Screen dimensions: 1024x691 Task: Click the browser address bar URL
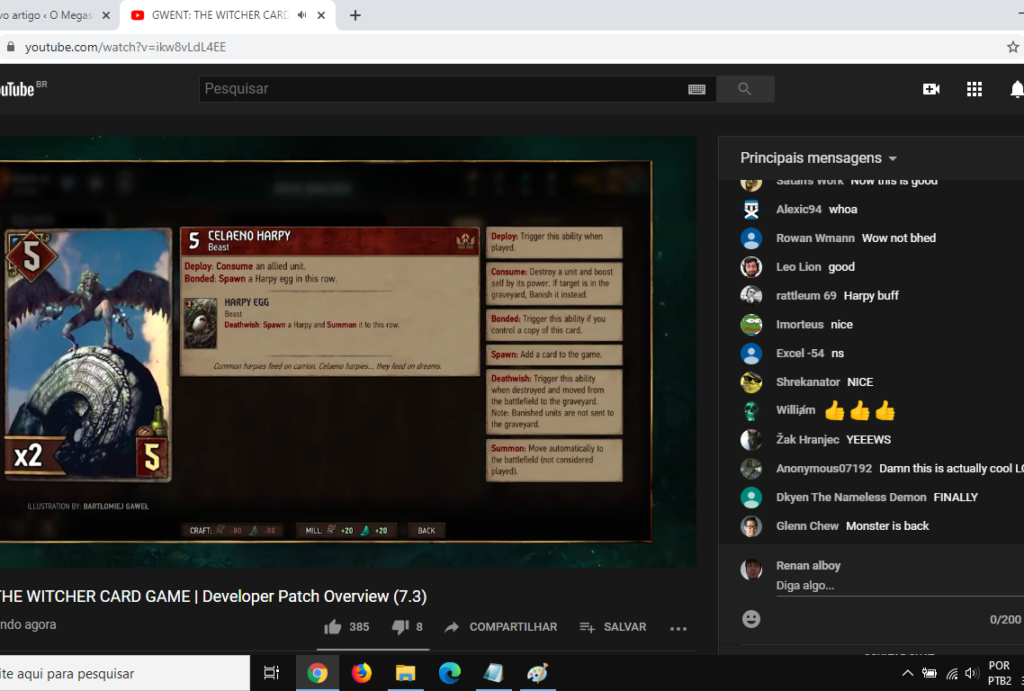(x=125, y=47)
